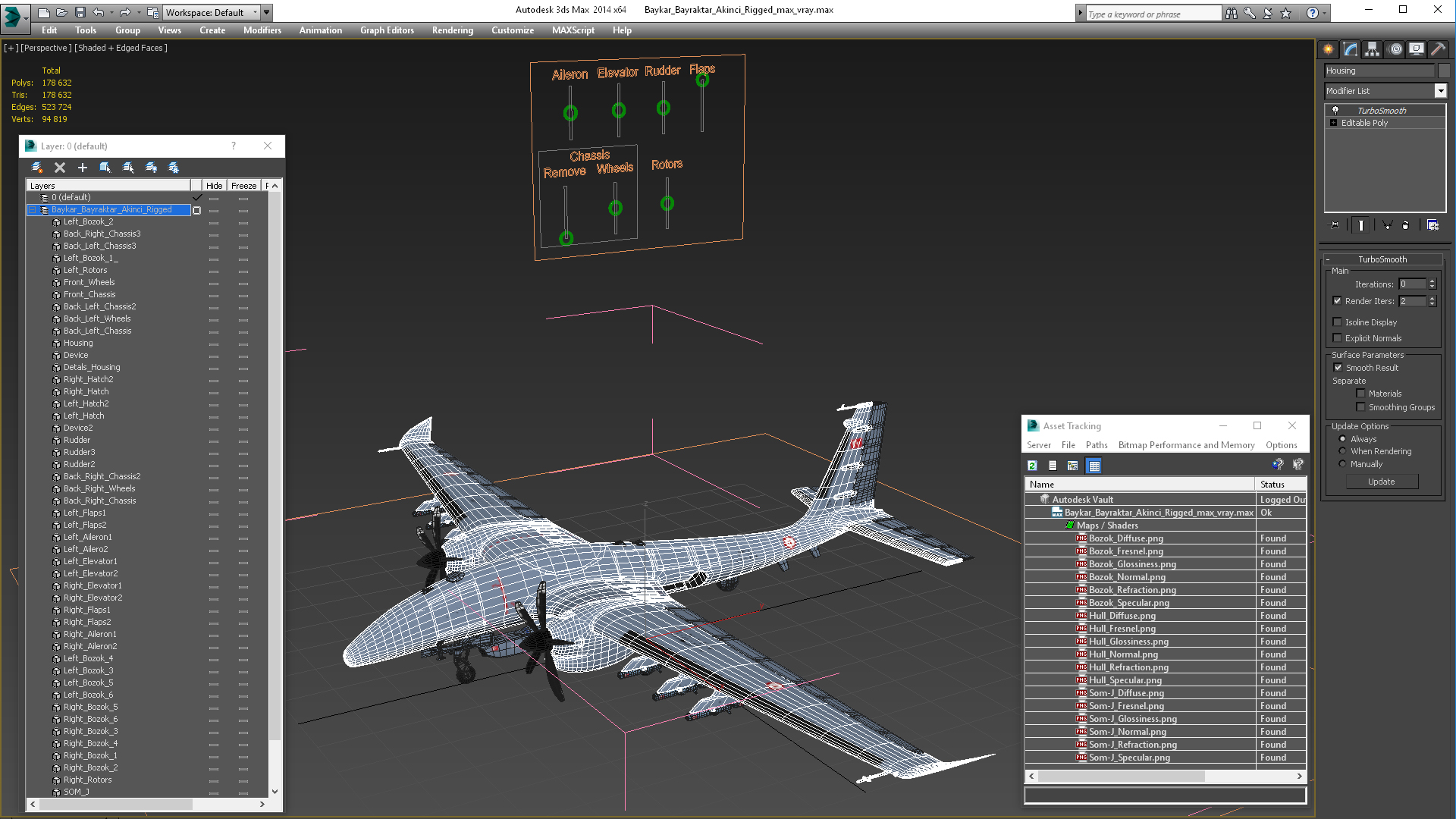This screenshot has width=1456, height=819.
Task: Open the Utilities hammer panel tab
Action: click(1438, 49)
